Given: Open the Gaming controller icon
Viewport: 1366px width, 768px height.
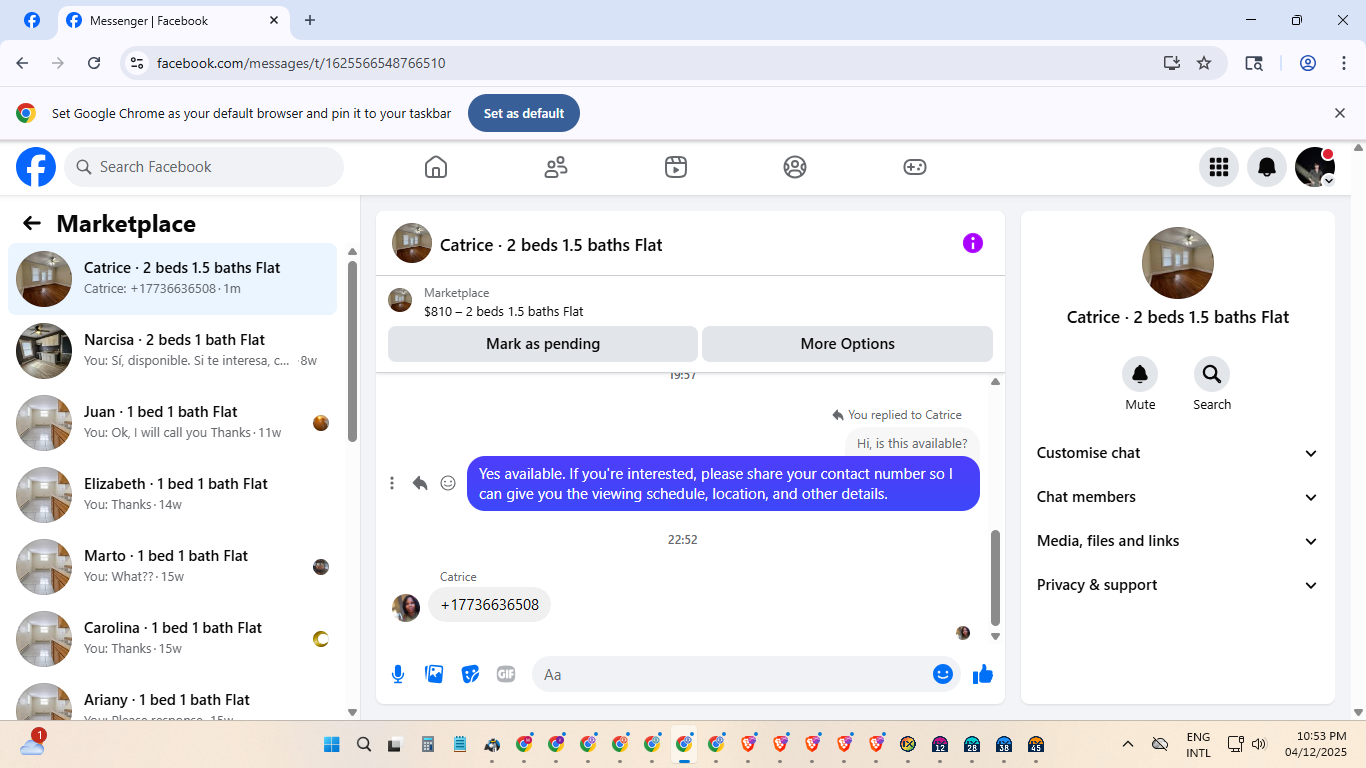Looking at the screenshot, I should tap(915, 167).
